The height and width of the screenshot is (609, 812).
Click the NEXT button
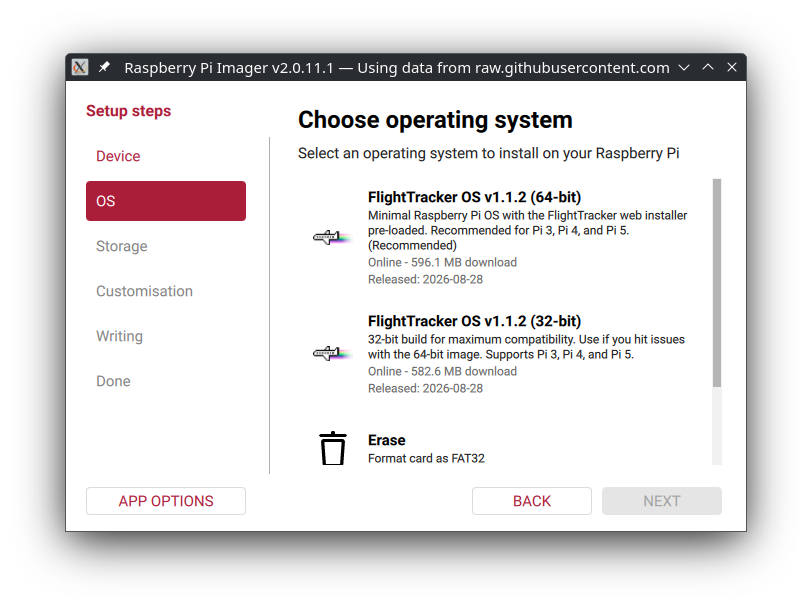662,501
